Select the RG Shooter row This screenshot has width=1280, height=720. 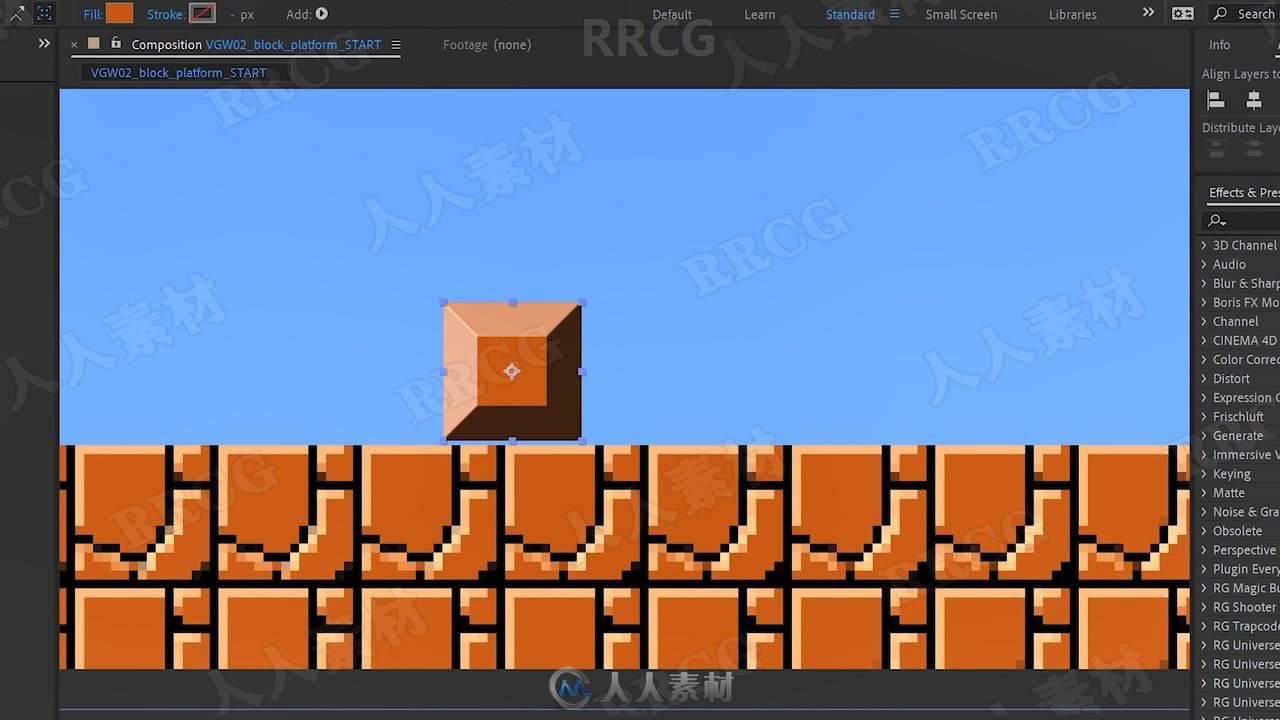[1240, 606]
